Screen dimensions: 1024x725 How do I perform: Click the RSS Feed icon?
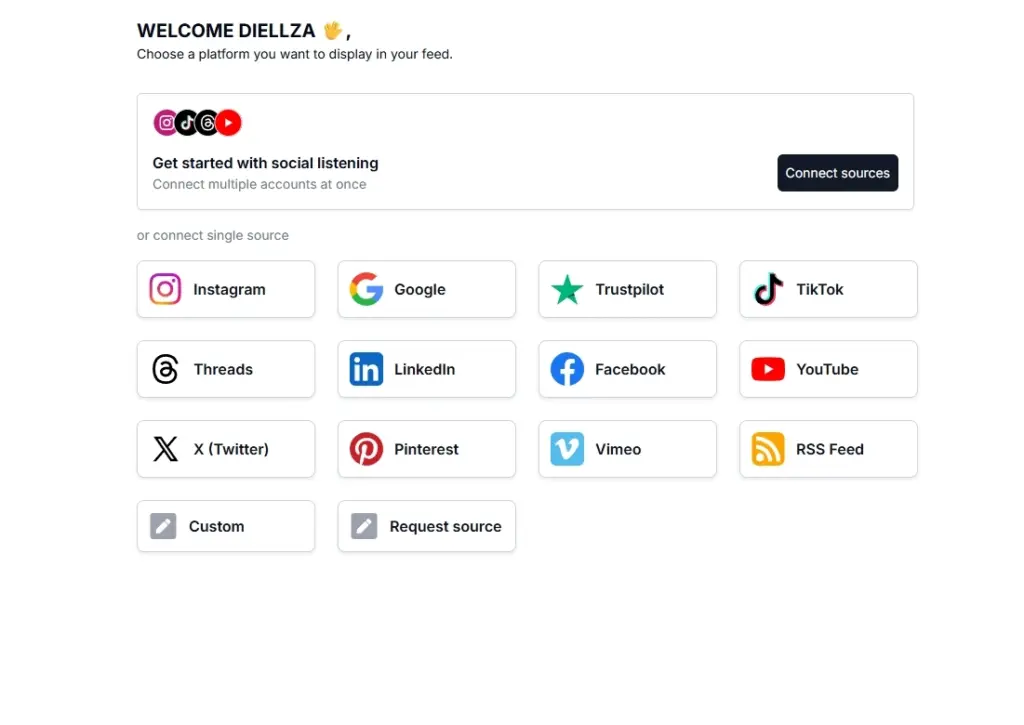767,449
